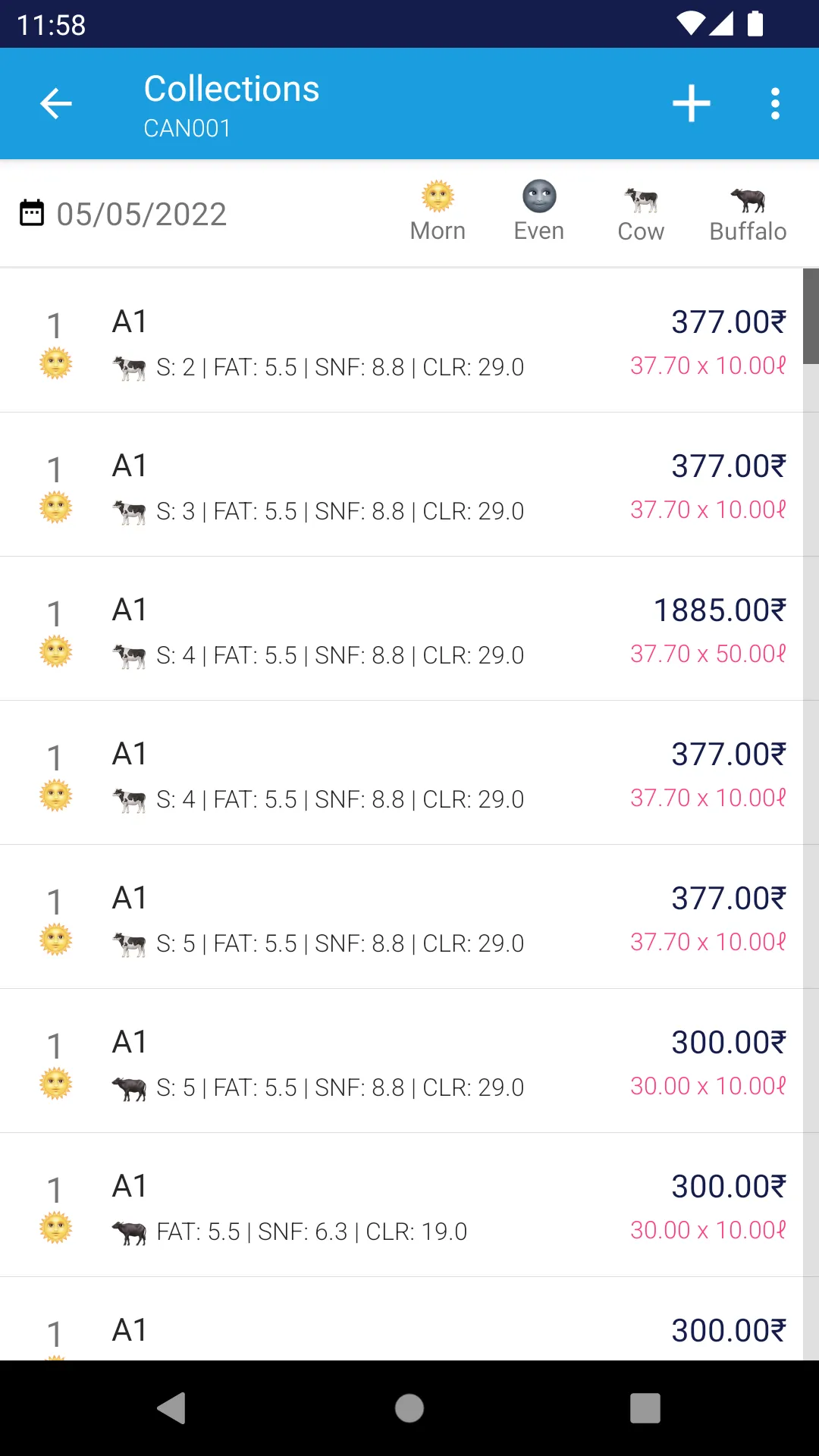Open the A1 entry with S: 2

[402, 340]
